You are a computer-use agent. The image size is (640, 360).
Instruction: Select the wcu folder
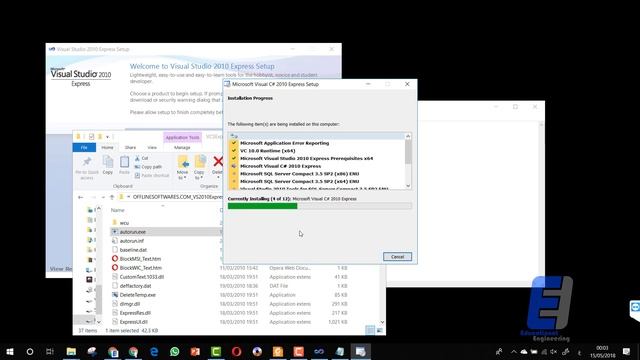[124, 223]
